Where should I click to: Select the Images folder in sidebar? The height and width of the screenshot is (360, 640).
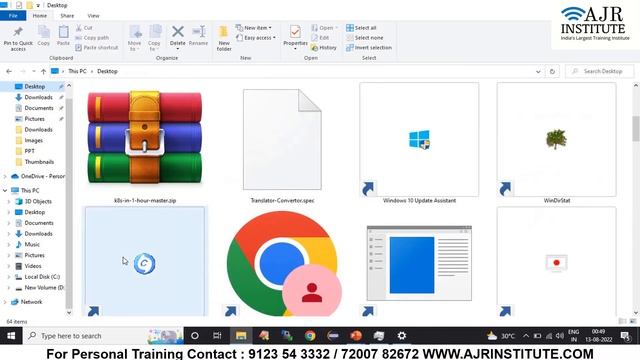(x=33, y=140)
